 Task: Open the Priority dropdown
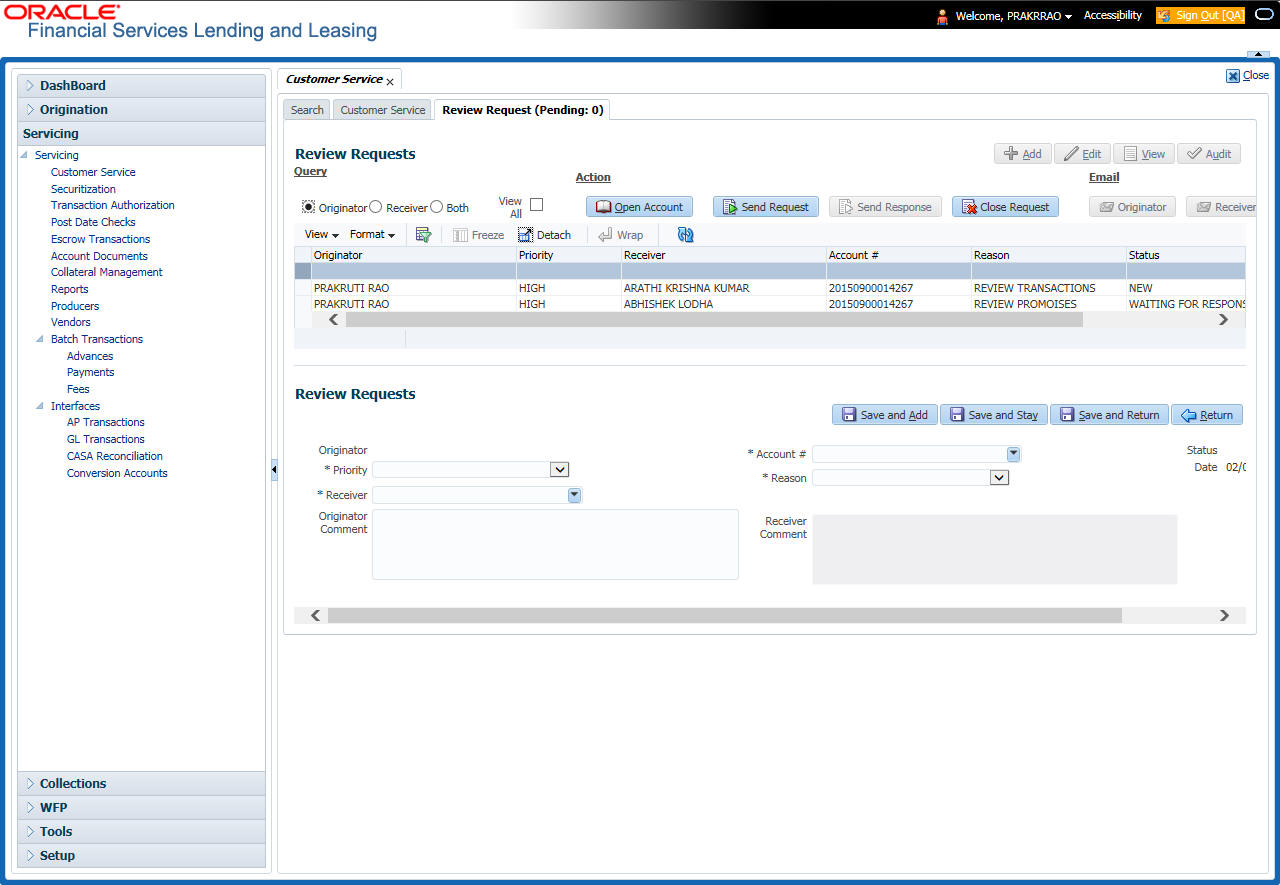tap(559, 470)
